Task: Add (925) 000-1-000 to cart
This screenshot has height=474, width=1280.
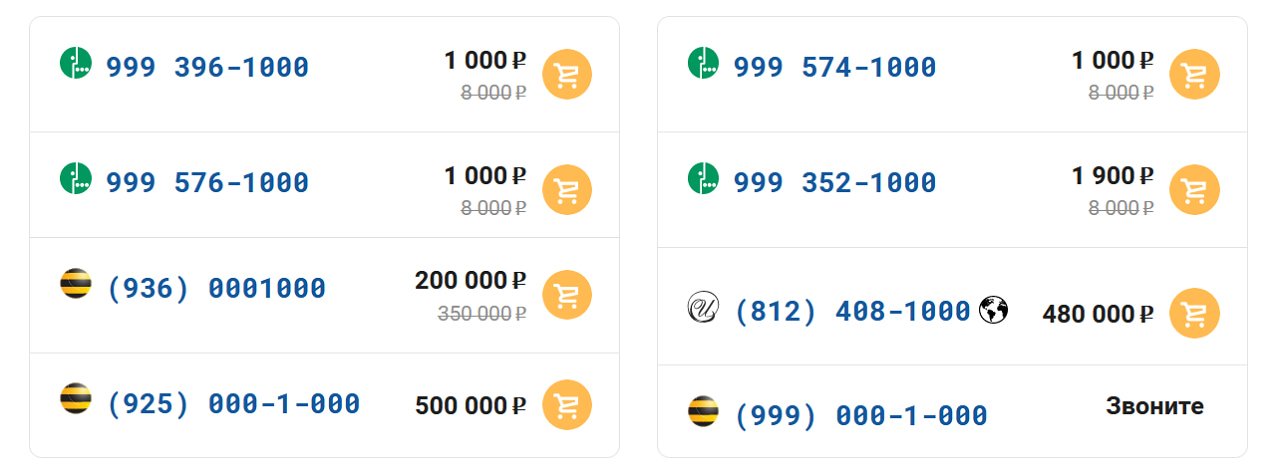Action: tap(567, 405)
